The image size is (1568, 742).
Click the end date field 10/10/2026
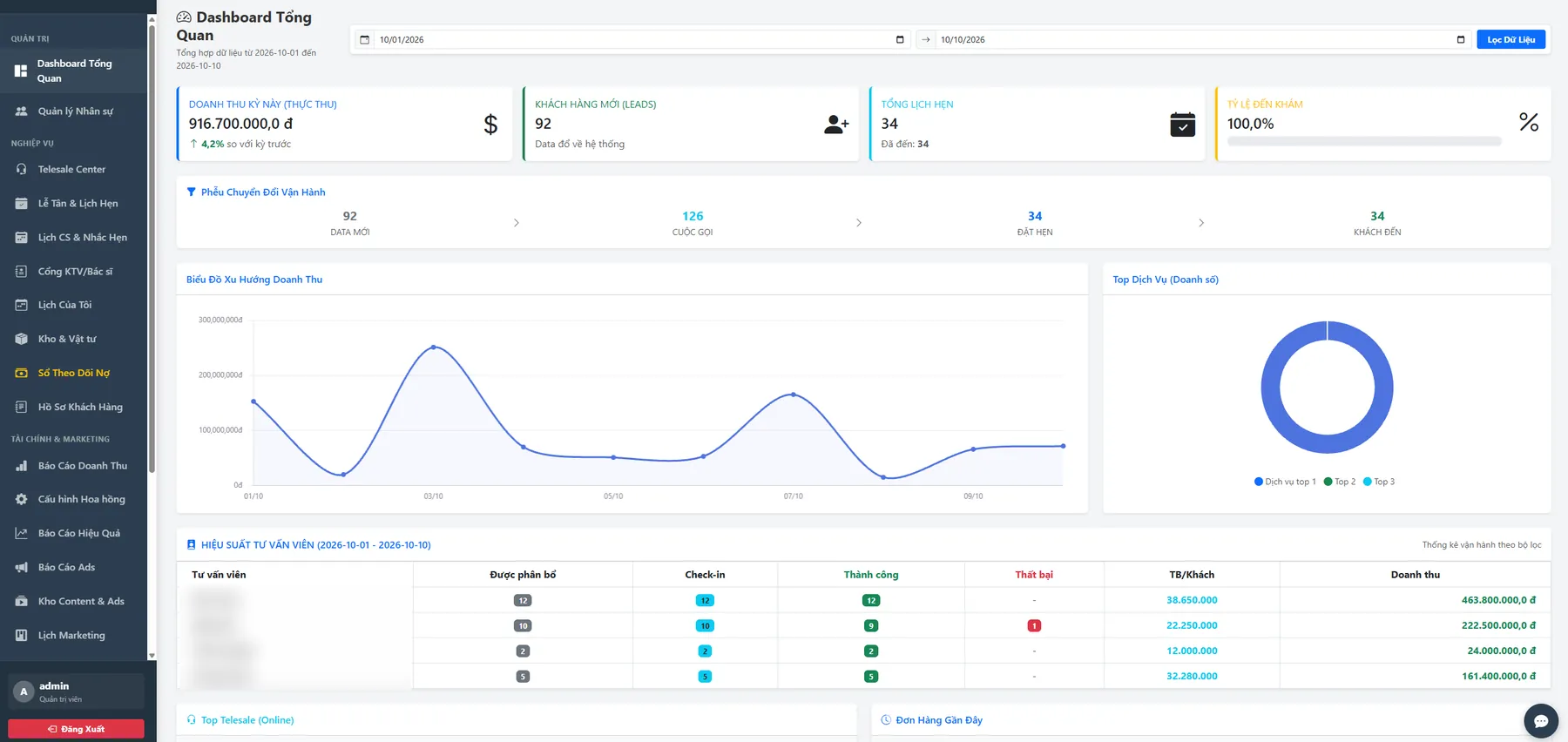point(1203,39)
